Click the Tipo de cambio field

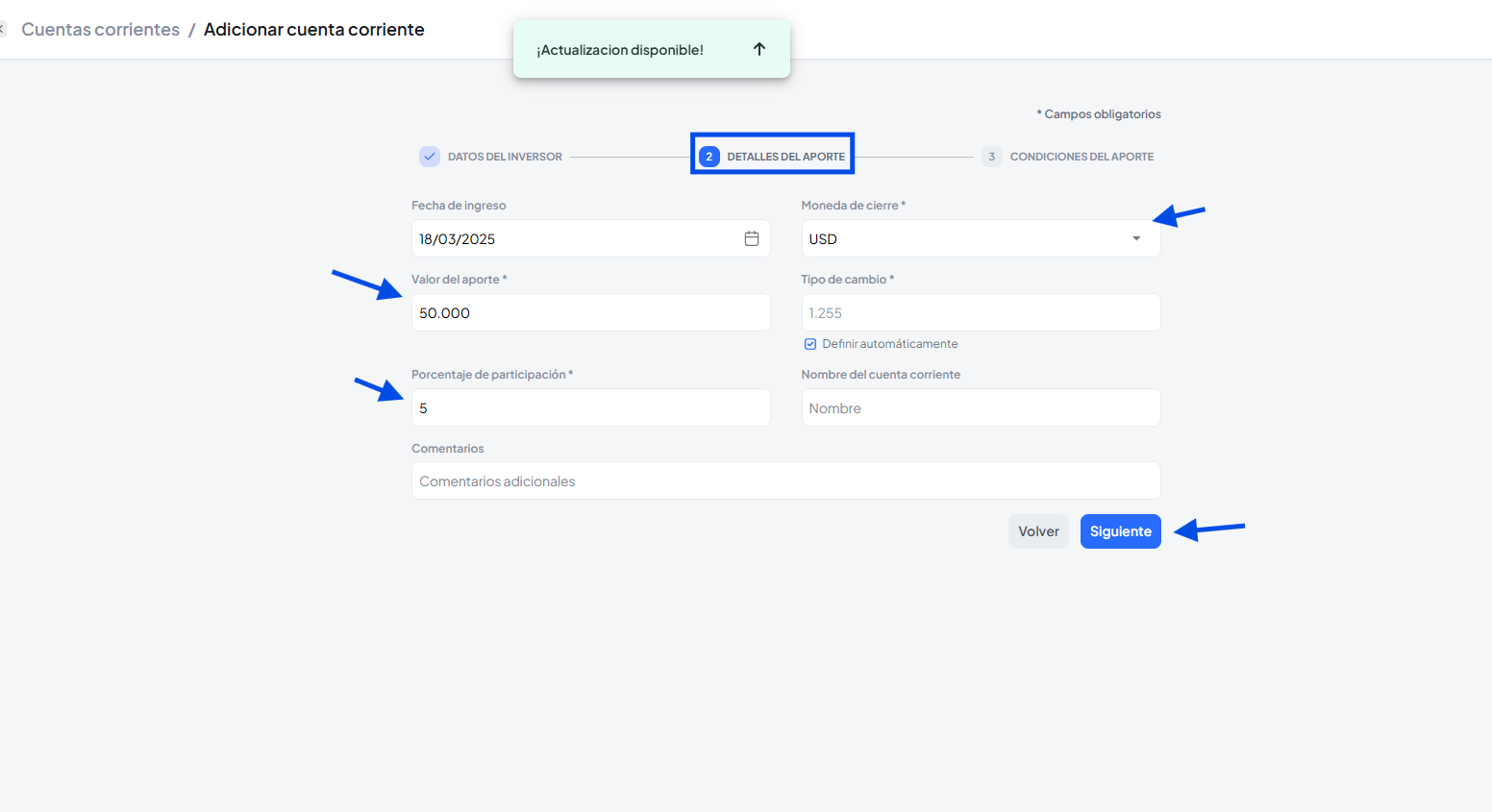[981, 313]
